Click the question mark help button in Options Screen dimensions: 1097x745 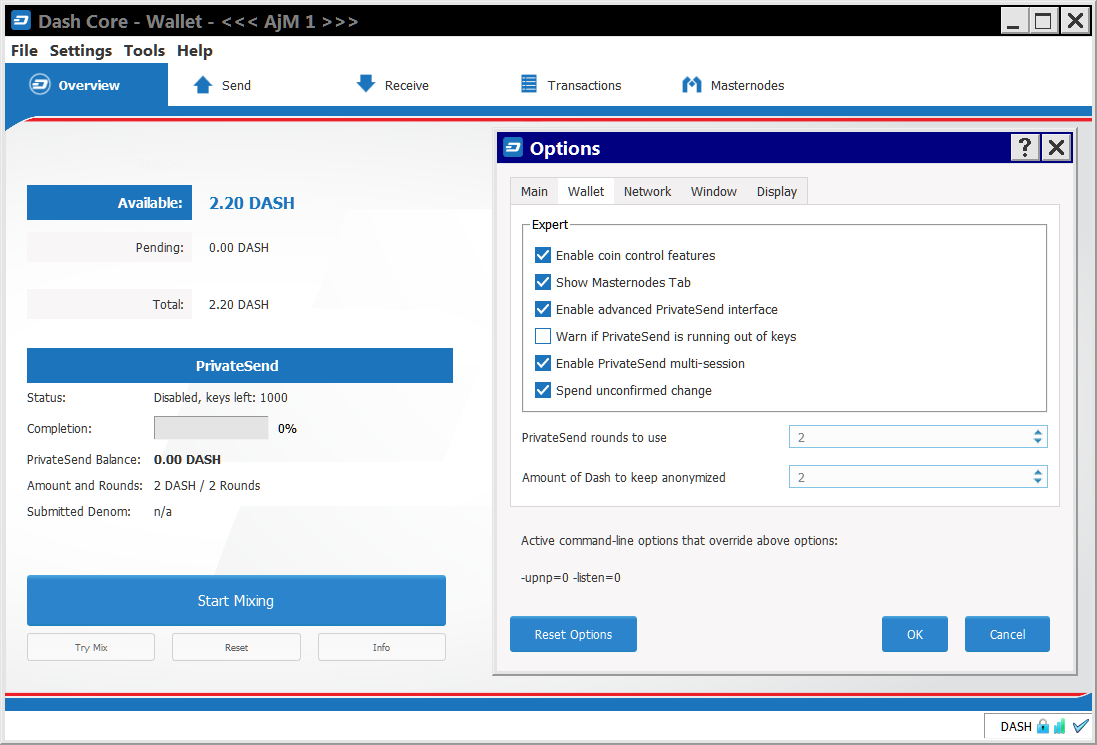pyautogui.click(x=1025, y=148)
